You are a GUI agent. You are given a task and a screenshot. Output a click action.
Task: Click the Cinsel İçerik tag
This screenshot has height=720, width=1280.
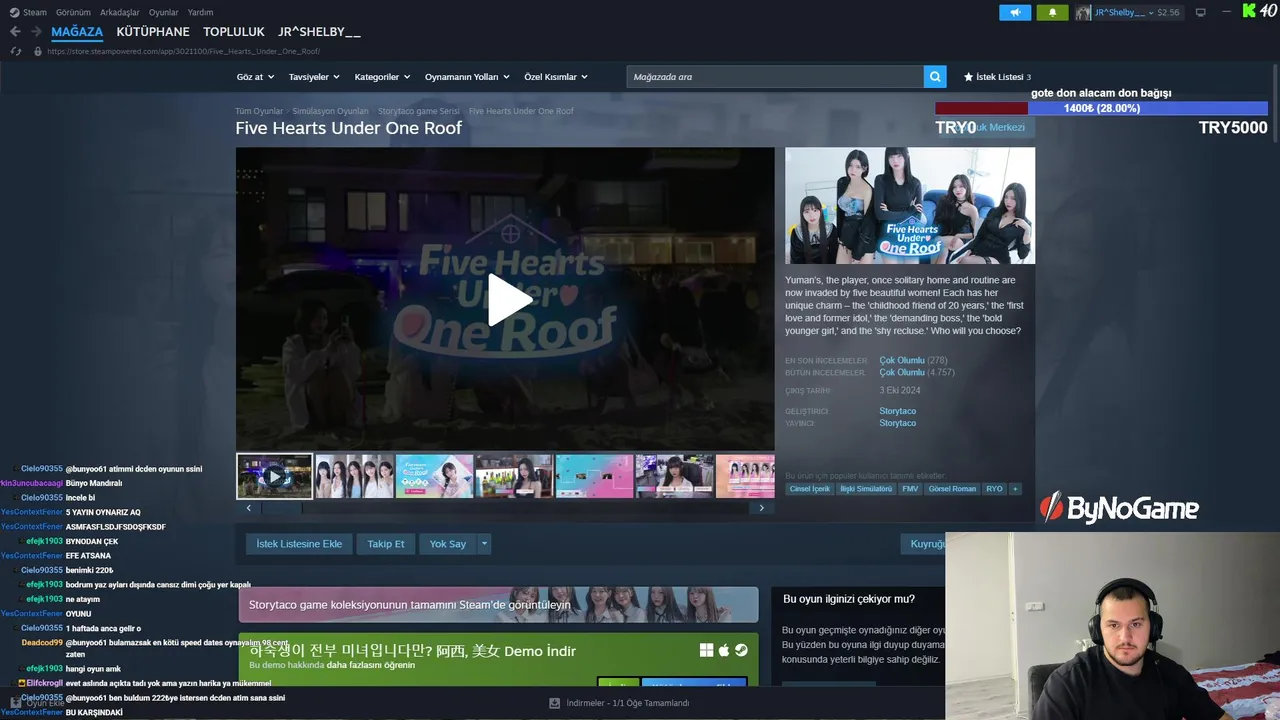(809, 489)
